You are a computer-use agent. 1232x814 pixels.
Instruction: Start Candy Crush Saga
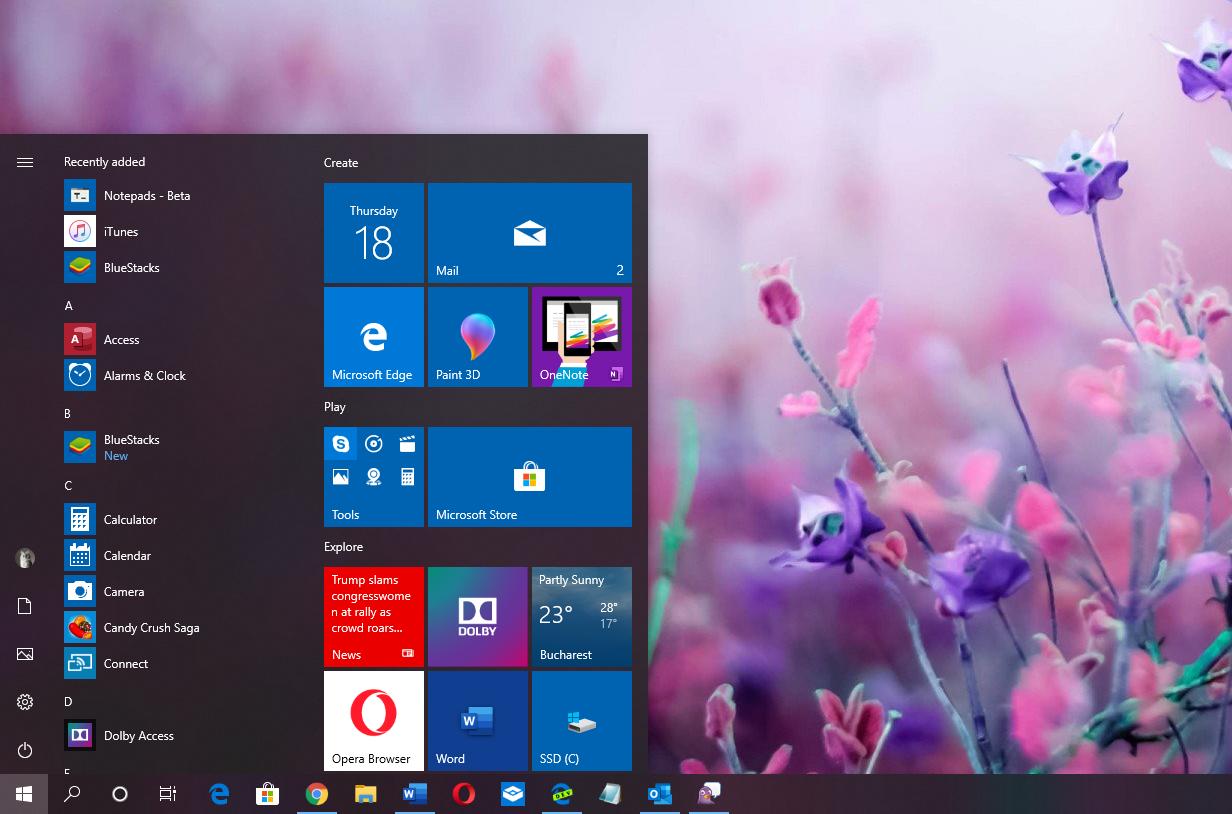(x=180, y=628)
